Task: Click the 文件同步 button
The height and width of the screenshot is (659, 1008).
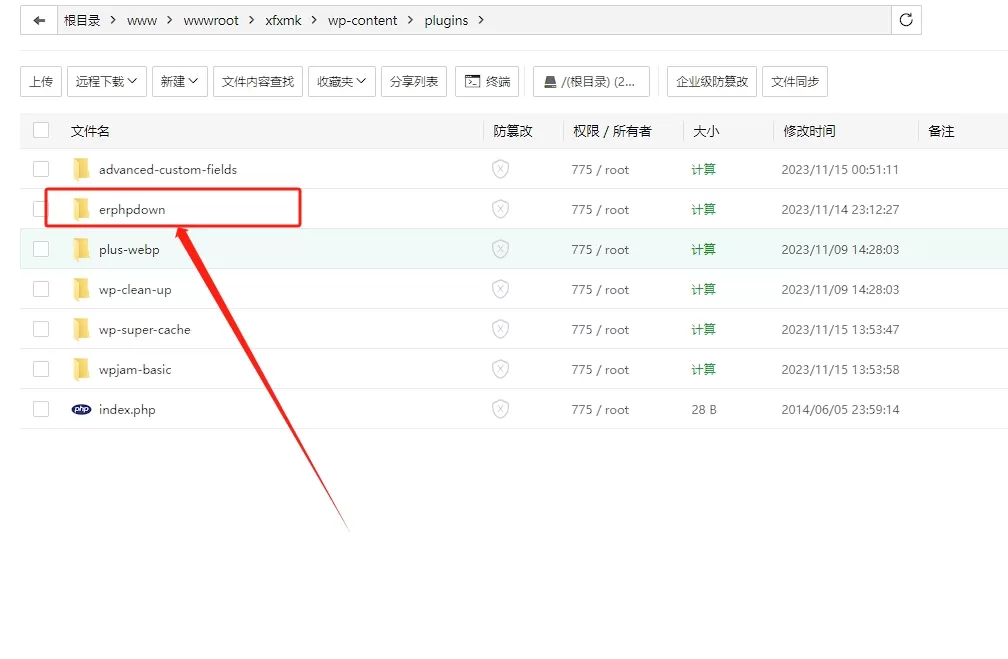Action: point(795,81)
